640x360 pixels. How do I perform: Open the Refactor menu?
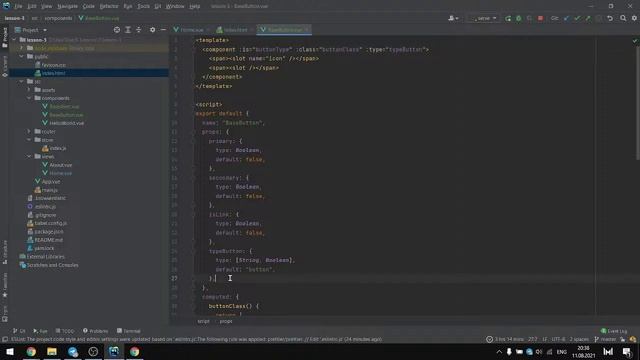click(109, 7)
